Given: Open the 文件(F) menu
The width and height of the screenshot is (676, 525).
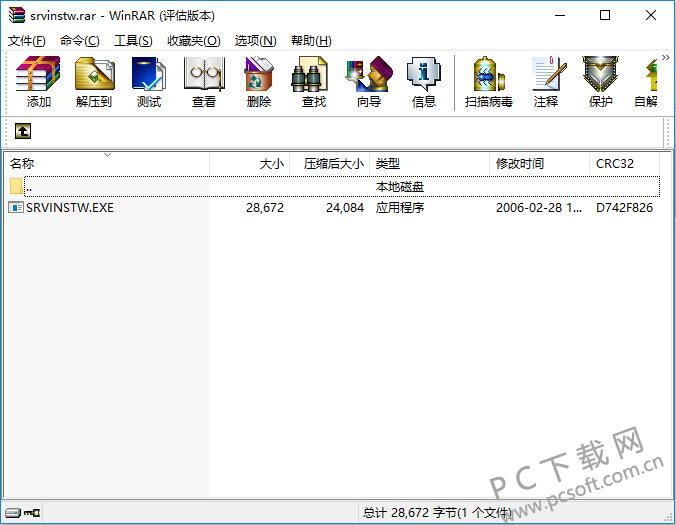Looking at the screenshot, I should [27, 40].
